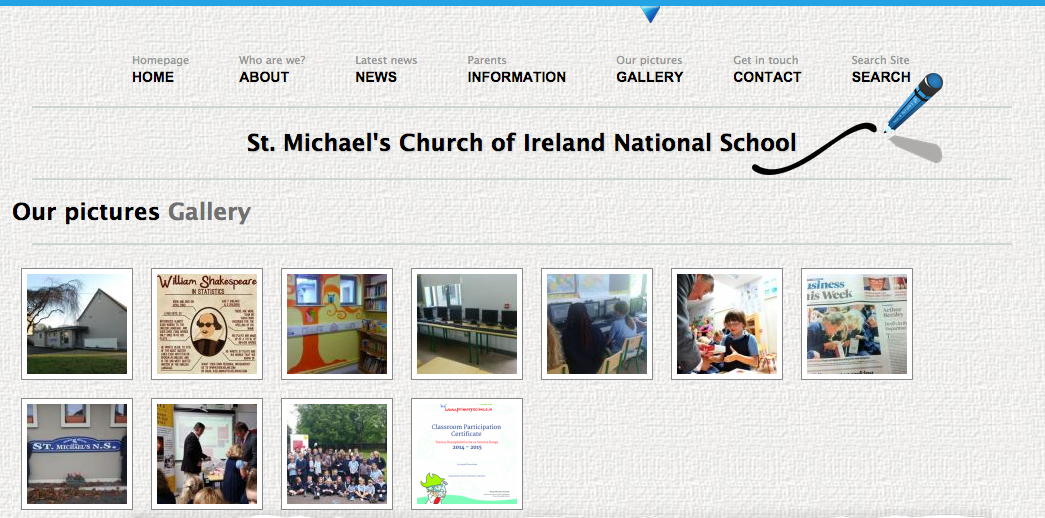
Task: Click the blue triangle marker at top
Action: [x=650, y=14]
